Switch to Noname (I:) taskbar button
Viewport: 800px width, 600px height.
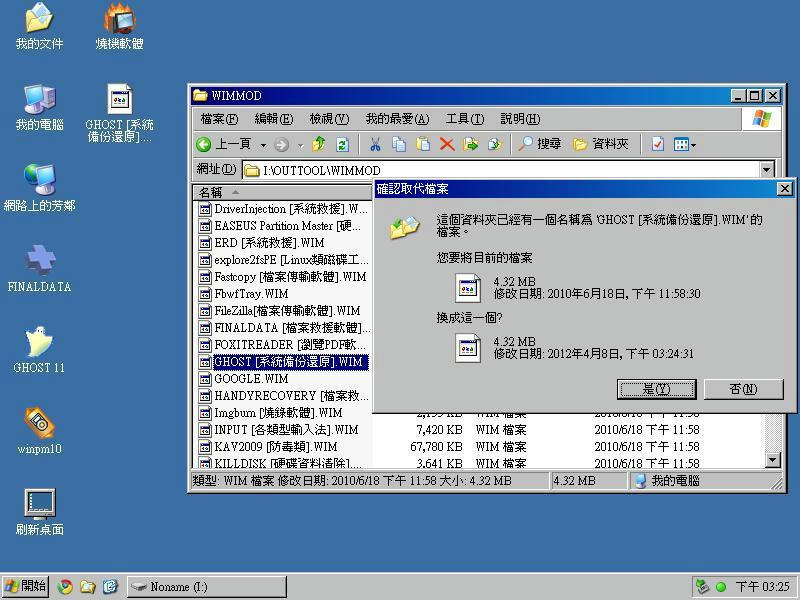click(207, 587)
